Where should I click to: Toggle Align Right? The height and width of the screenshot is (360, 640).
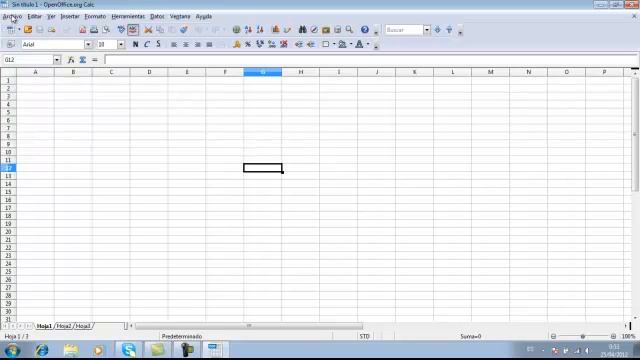coord(198,44)
